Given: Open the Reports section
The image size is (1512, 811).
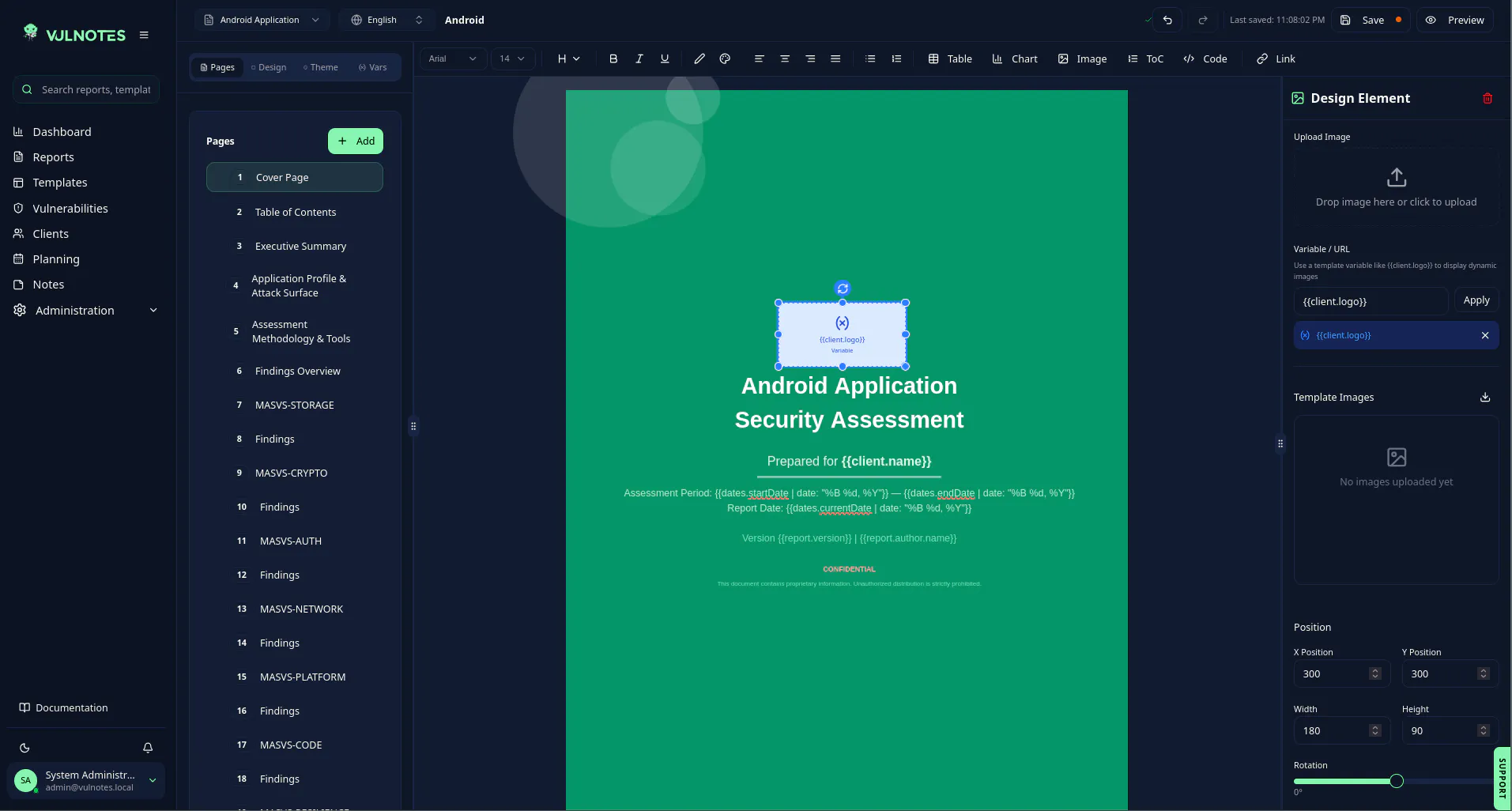Looking at the screenshot, I should point(53,157).
